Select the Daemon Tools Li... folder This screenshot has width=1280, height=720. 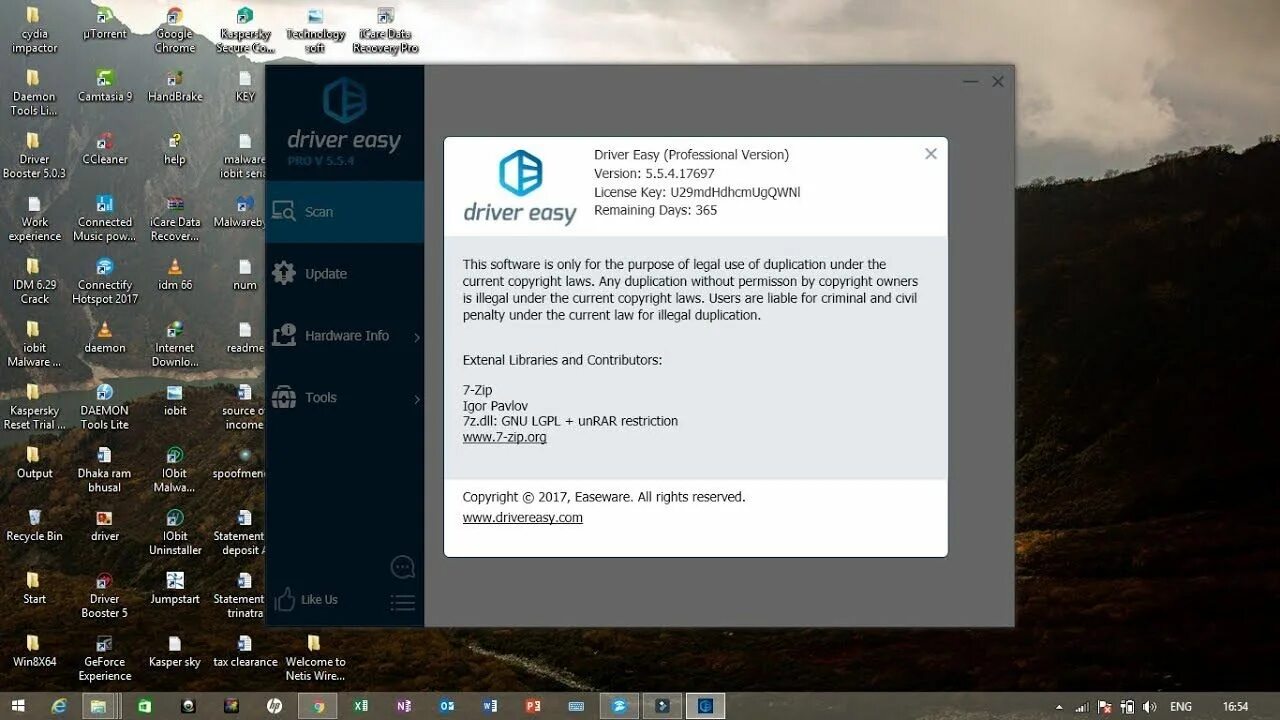pos(34,93)
